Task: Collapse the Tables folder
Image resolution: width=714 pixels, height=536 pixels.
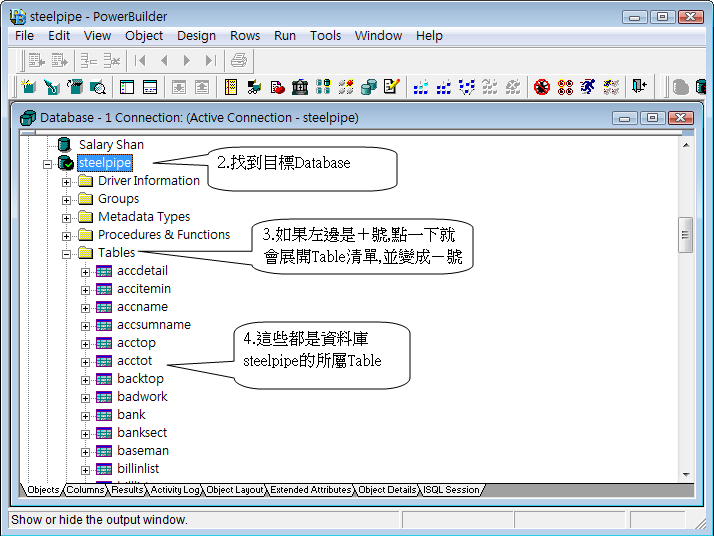Action: 66,254
